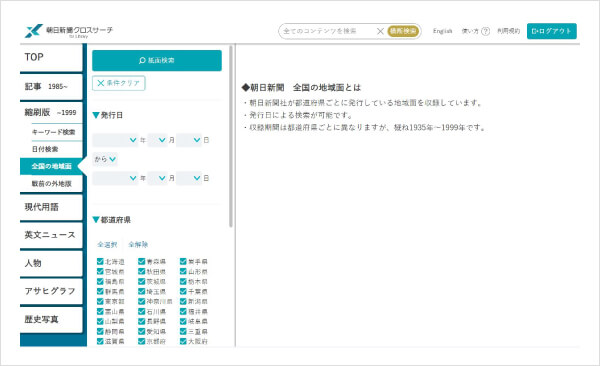Image resolution: width=600 pixels, height=366 pixels.
Task: Deselect the 神奈川県 checkbox
Action: [142, 301]
